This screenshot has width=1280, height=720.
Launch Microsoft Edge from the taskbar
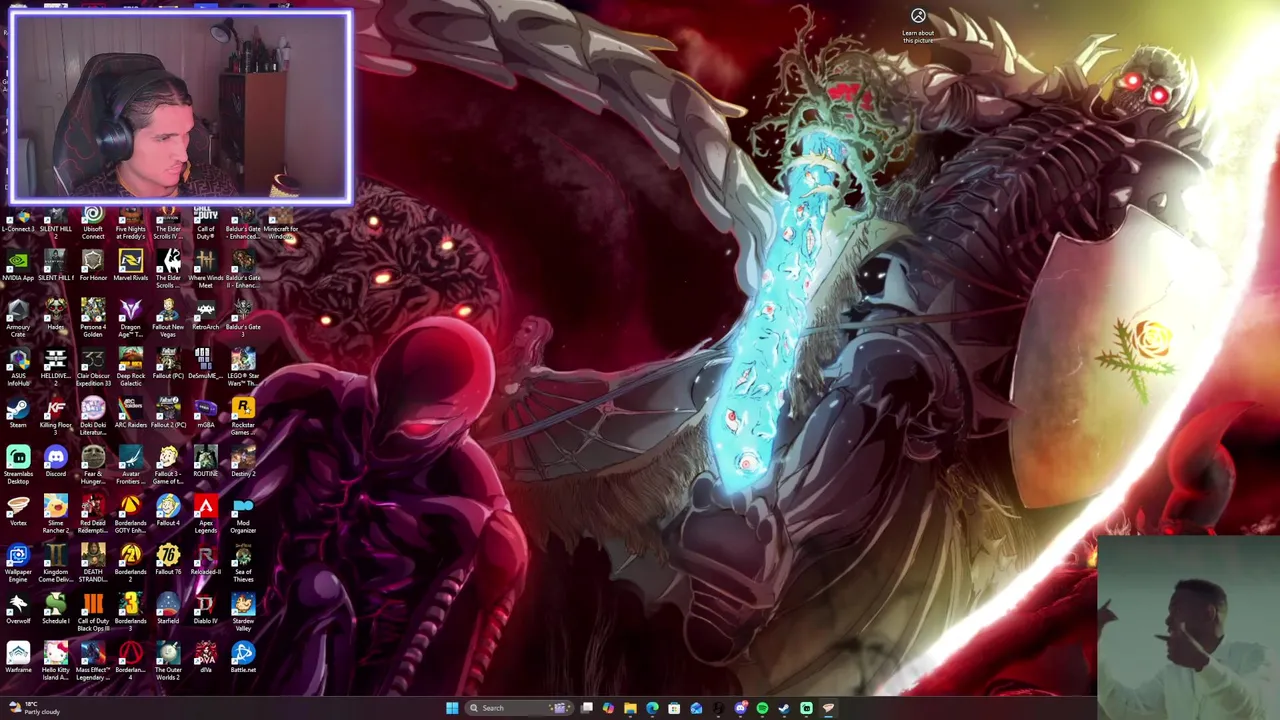tap(652, 708)
